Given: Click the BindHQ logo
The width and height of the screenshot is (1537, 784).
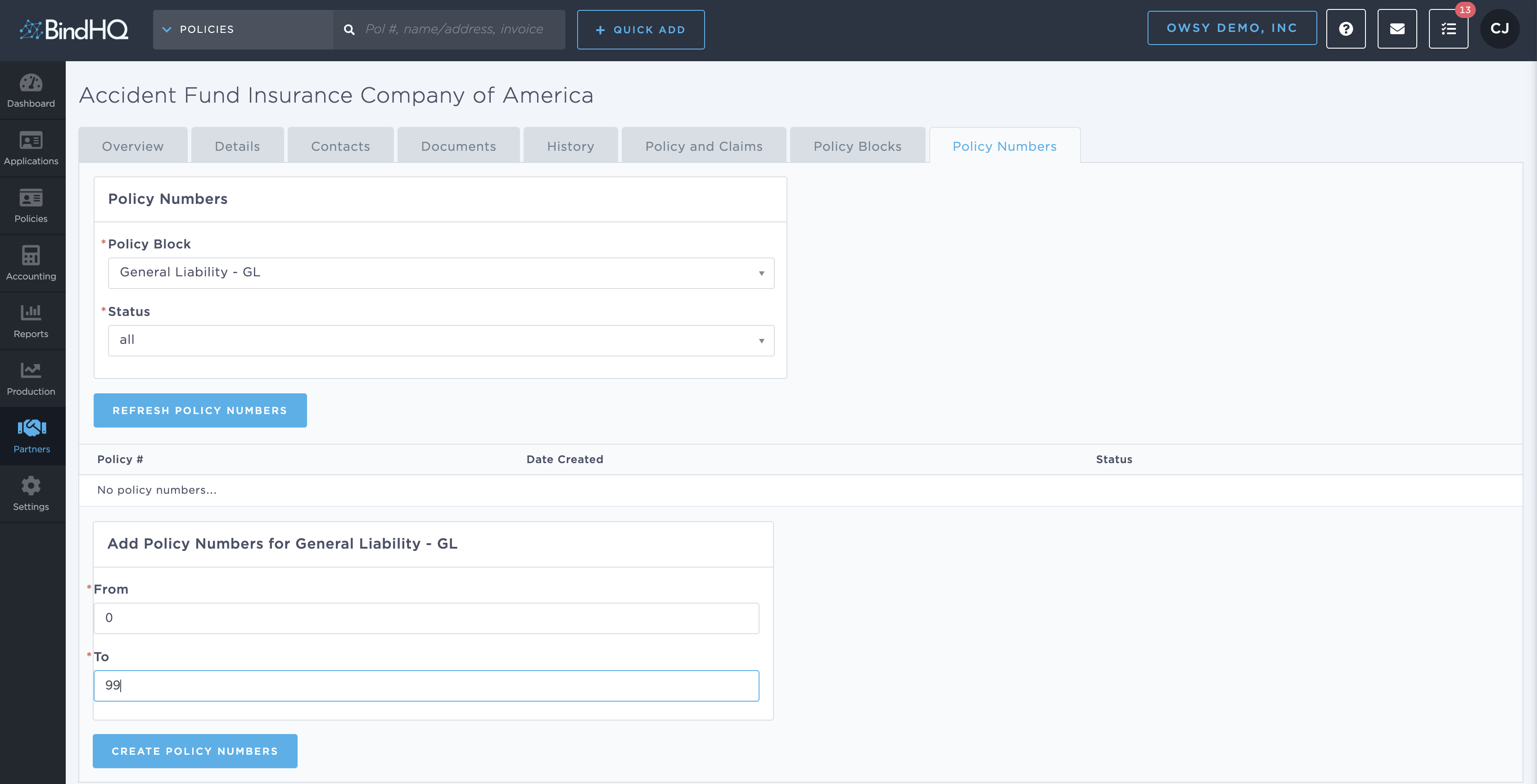Looking at the screenshot, I should pyautogui.click(x=74, y=29).
